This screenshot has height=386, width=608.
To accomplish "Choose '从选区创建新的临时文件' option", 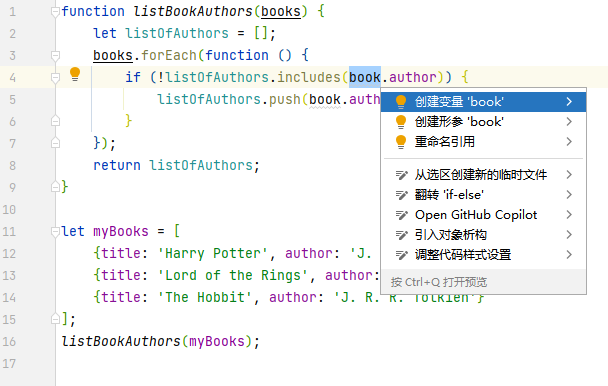I will pyautogui.click(x=483, y=175).
